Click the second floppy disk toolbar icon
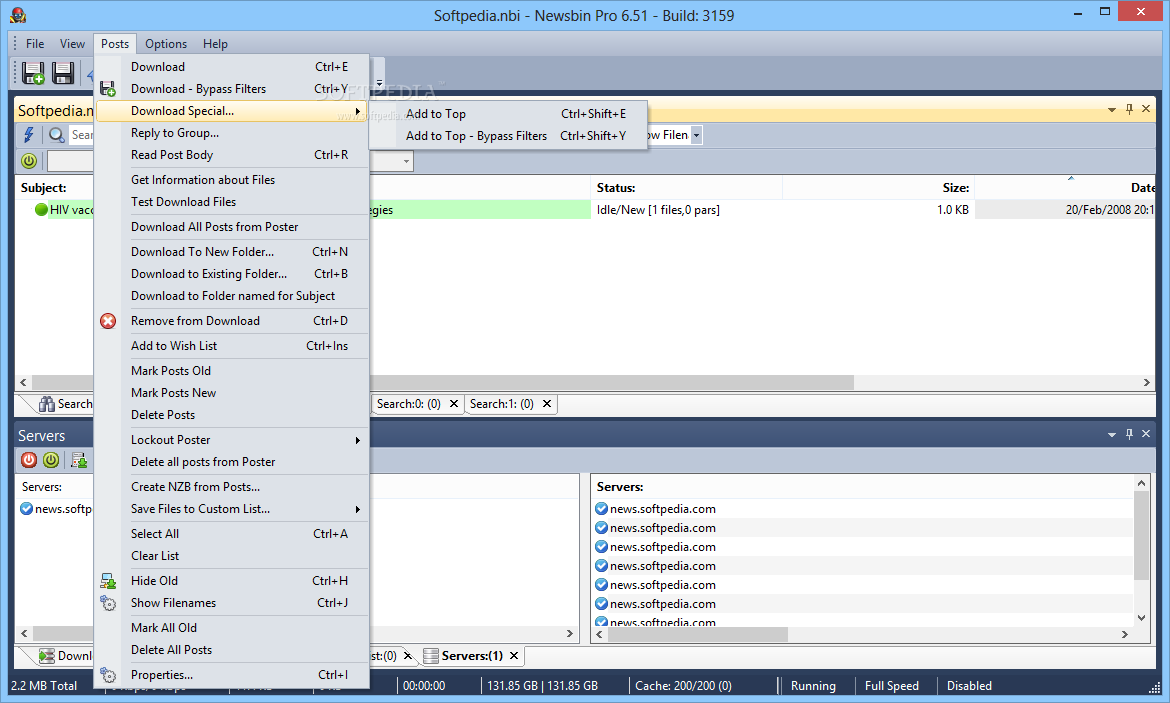 63,73
